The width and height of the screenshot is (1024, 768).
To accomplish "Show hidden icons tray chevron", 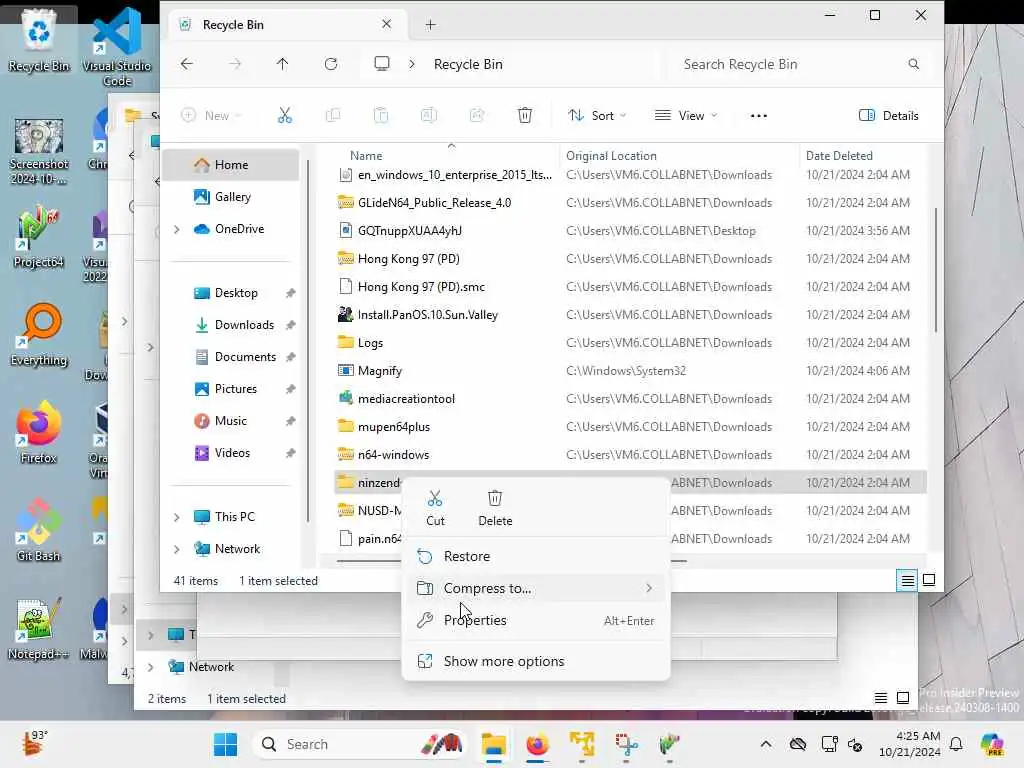I will pos(765,744).
